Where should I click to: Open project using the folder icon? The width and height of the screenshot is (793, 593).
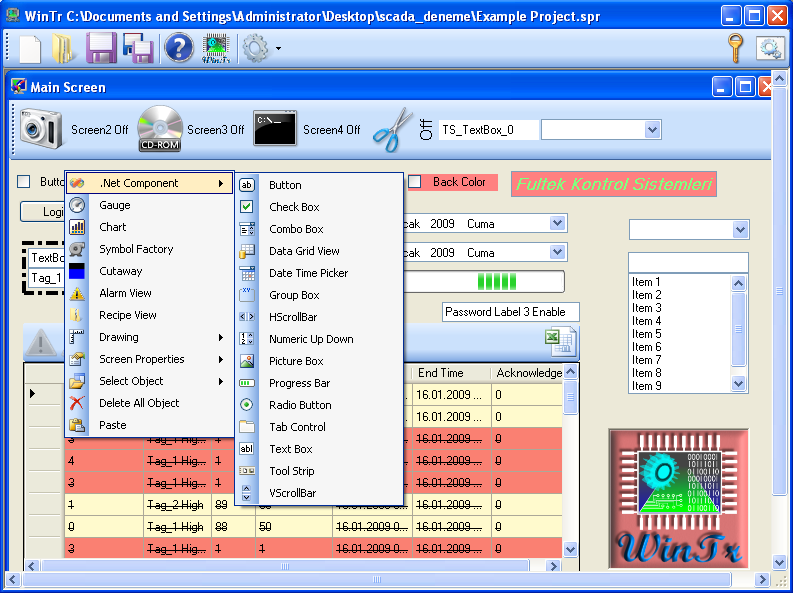(x=64, y=48)
